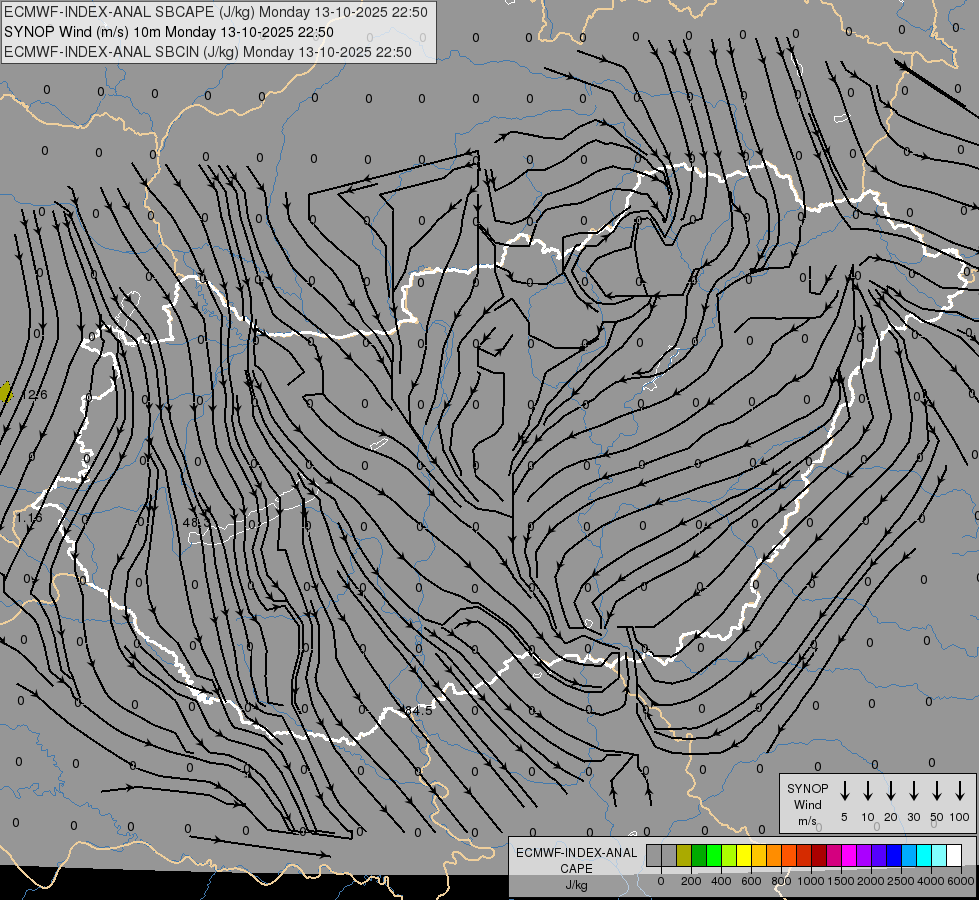Pick the dark green CAPE legend swatch

pos(699,855)
